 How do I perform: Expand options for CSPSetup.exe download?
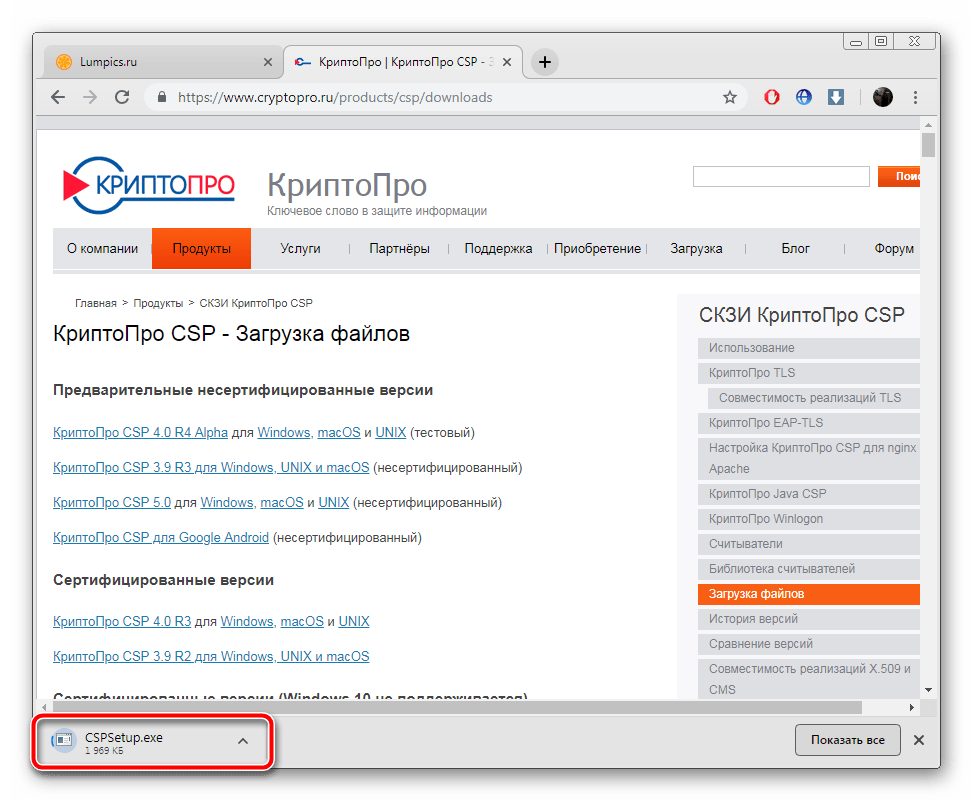pyautogui.click(x=243, y=741)
